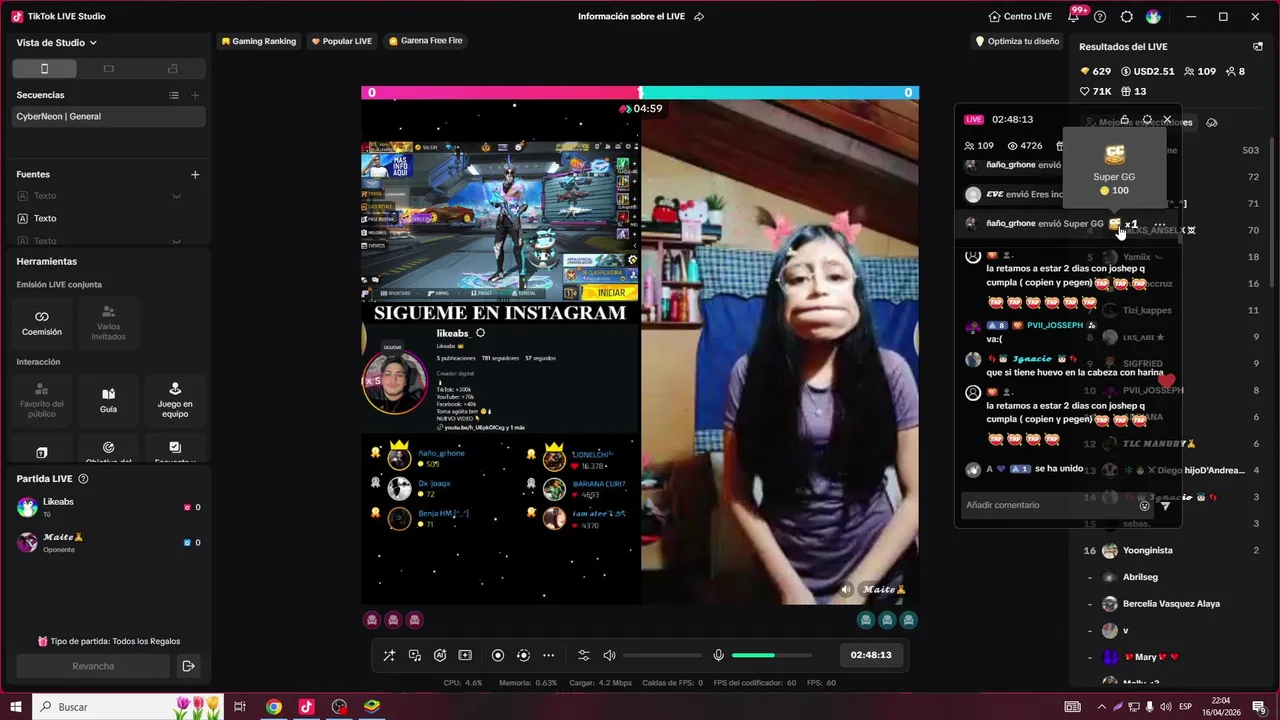Open the magic wand effects tool

(389, 655)
